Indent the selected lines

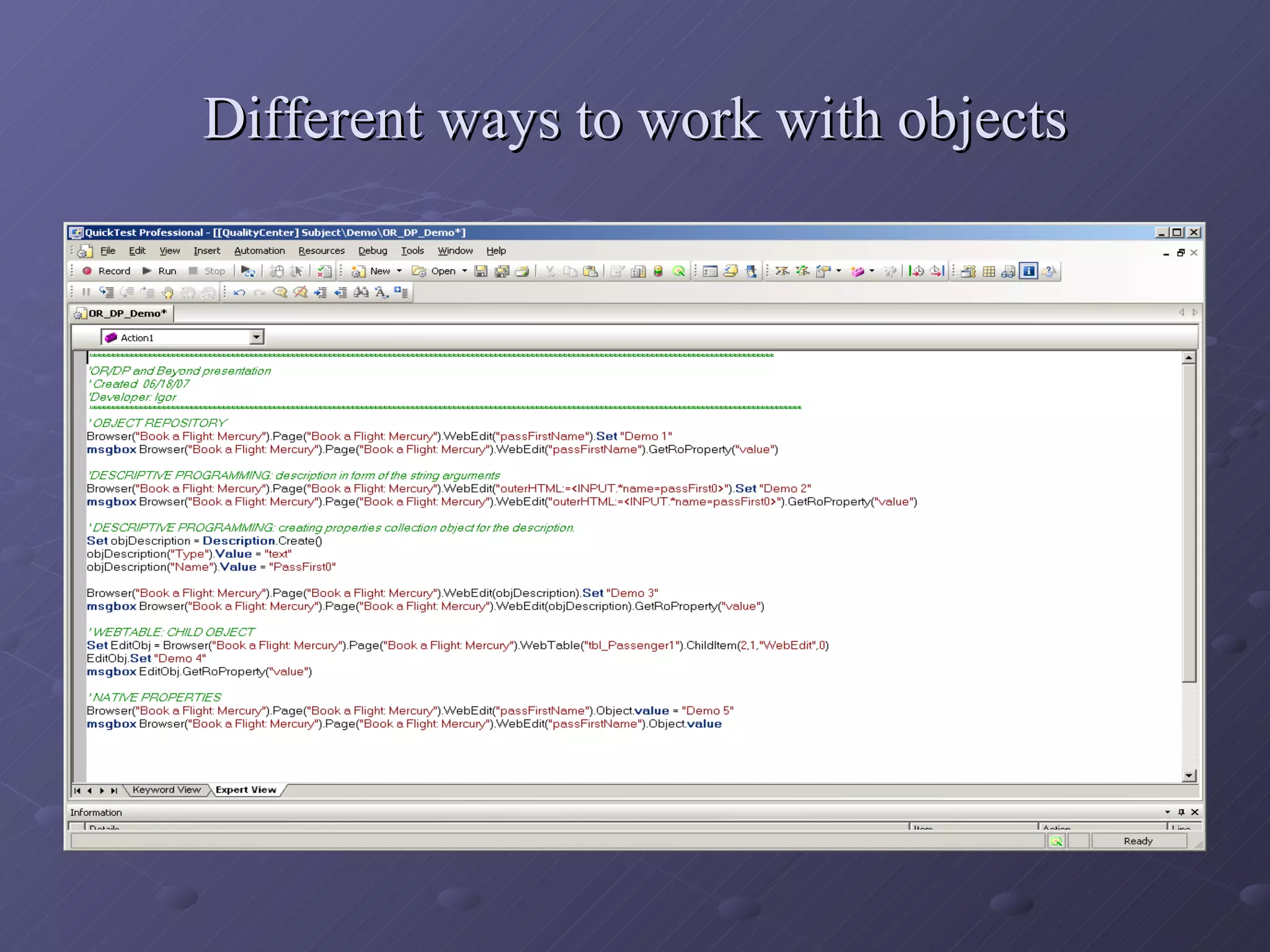(x=321, y=292)
